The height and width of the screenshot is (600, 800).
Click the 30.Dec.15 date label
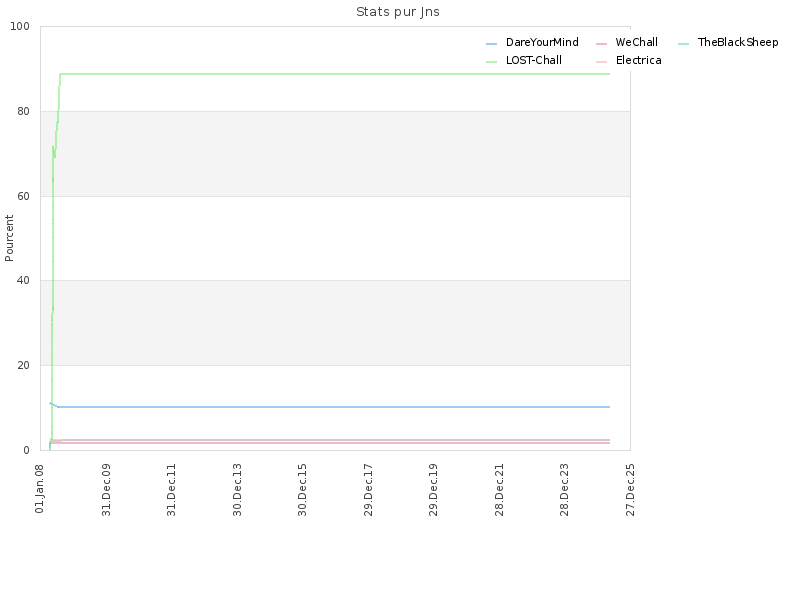click(303, 490)
